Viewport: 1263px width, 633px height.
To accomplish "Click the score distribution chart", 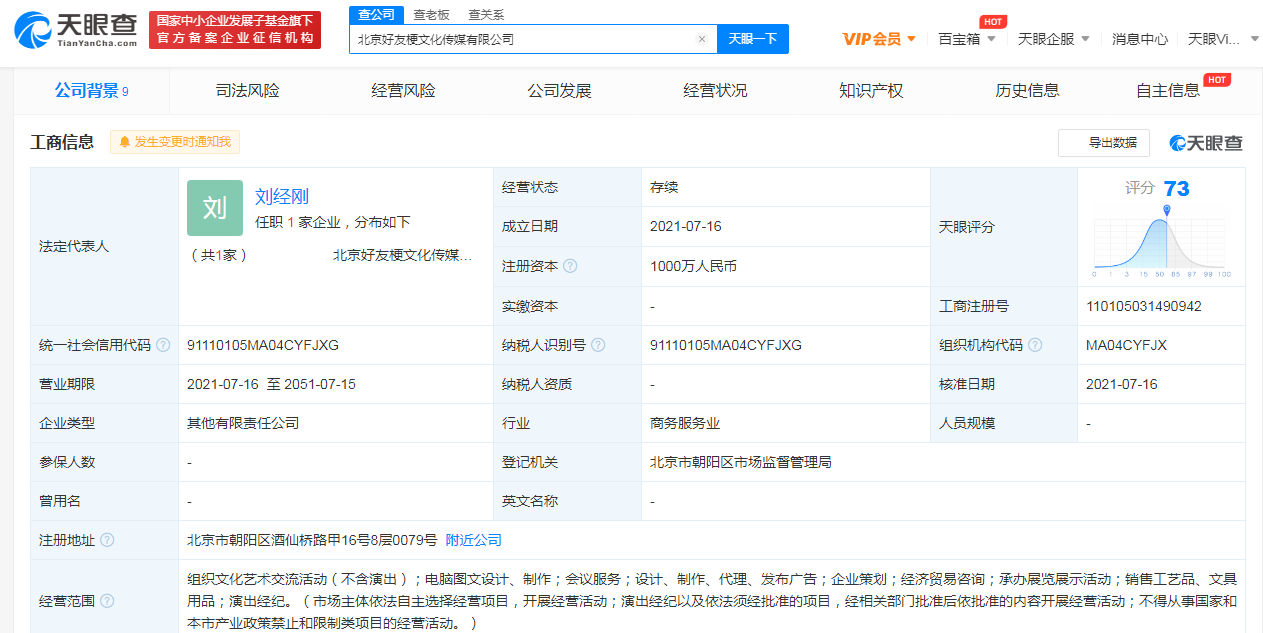I will [x=1162, y=242].
